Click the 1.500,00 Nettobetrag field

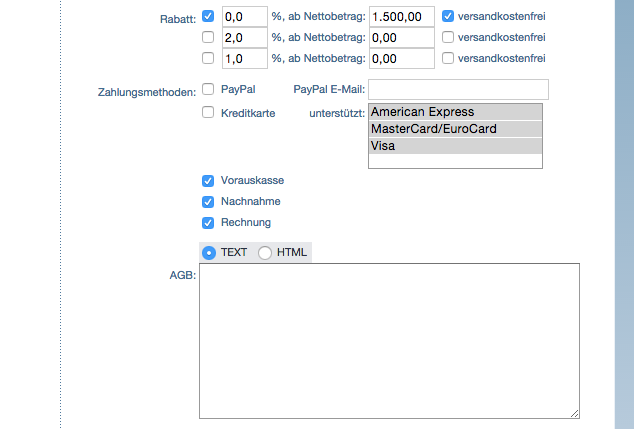(401, 17)
